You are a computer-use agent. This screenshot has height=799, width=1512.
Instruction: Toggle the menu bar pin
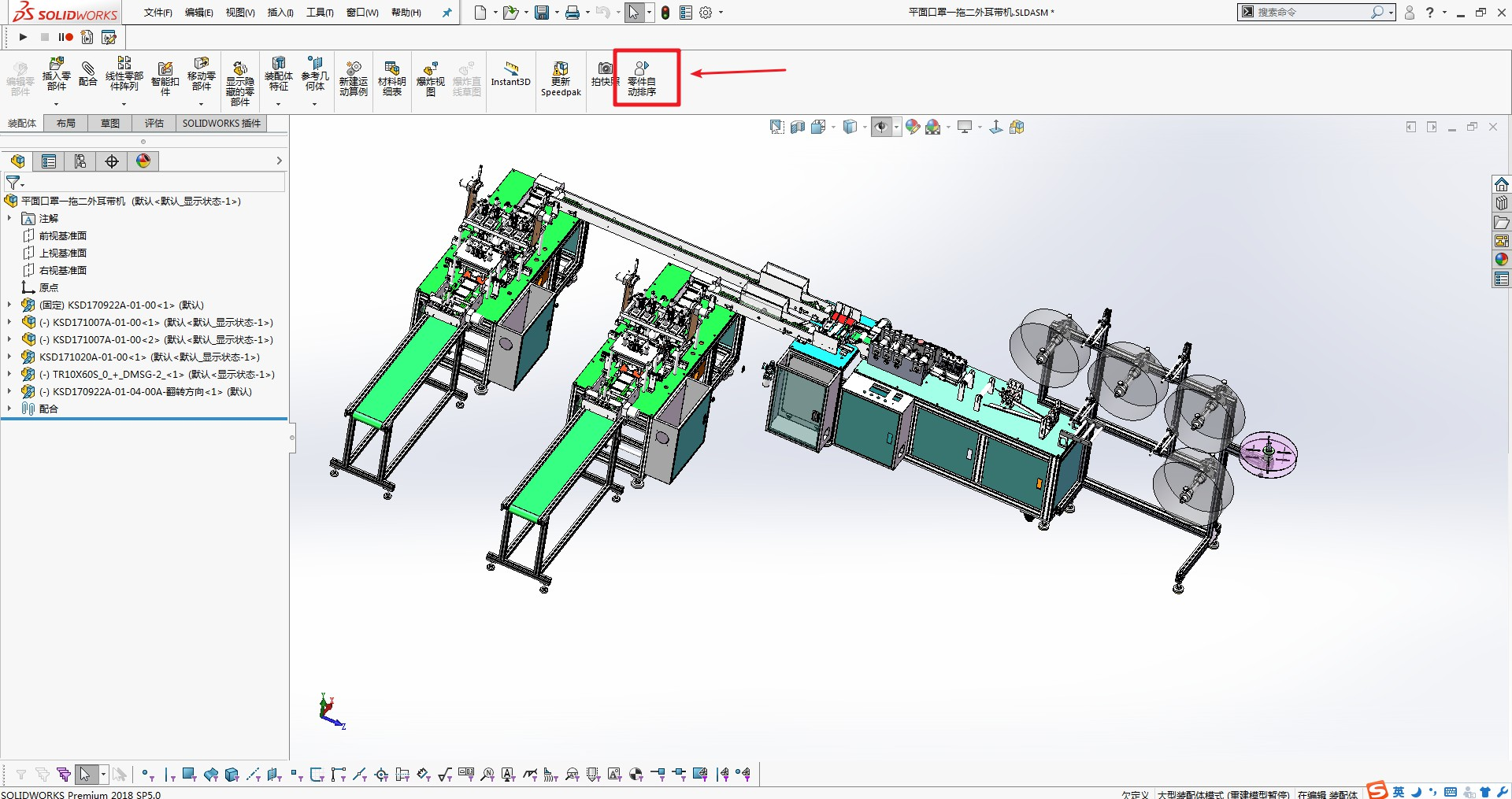[447, 13]
